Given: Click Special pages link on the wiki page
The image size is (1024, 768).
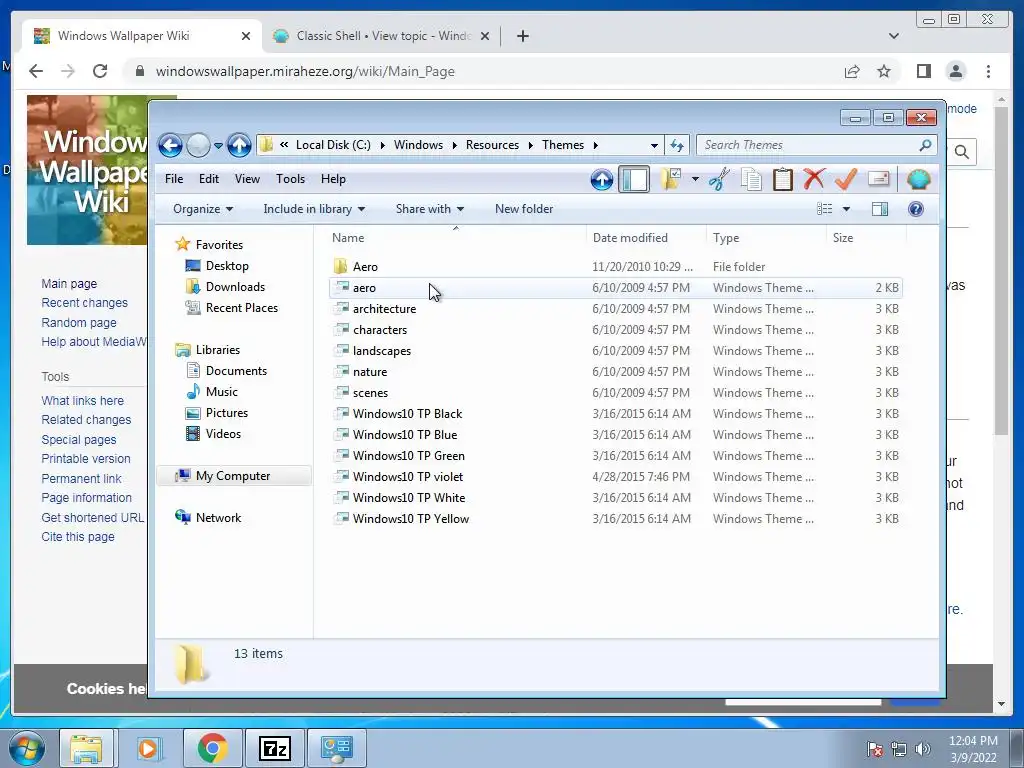Looking at the screenshot, I should (x=78, y=440).
